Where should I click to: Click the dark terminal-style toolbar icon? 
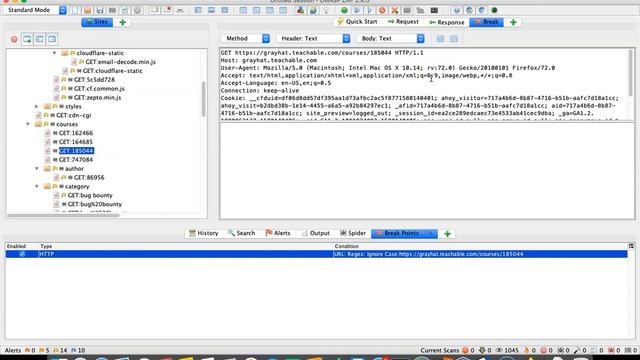pos(434,10)
